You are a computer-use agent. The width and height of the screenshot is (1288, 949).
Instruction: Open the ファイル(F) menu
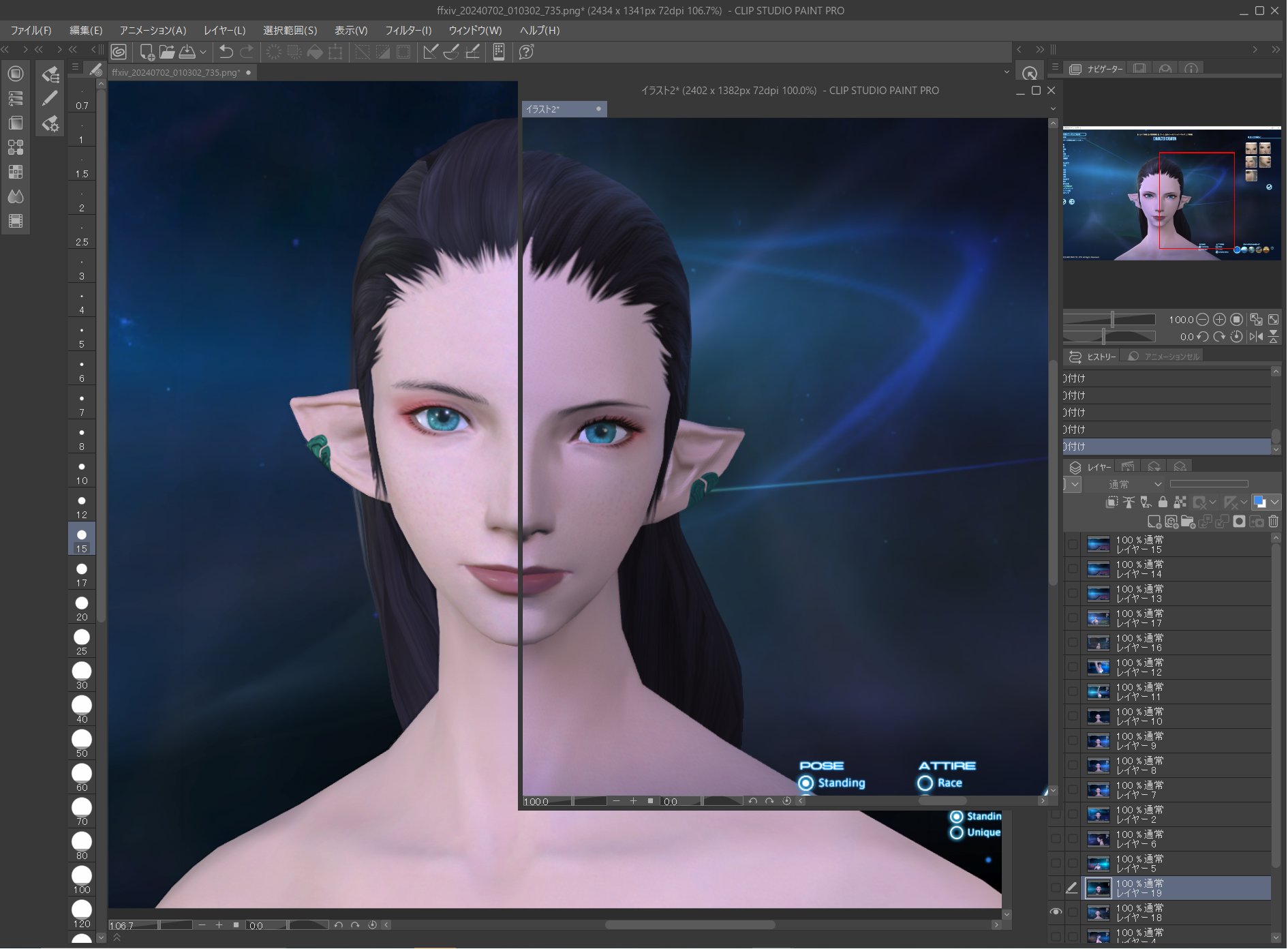tap(31, 30)
